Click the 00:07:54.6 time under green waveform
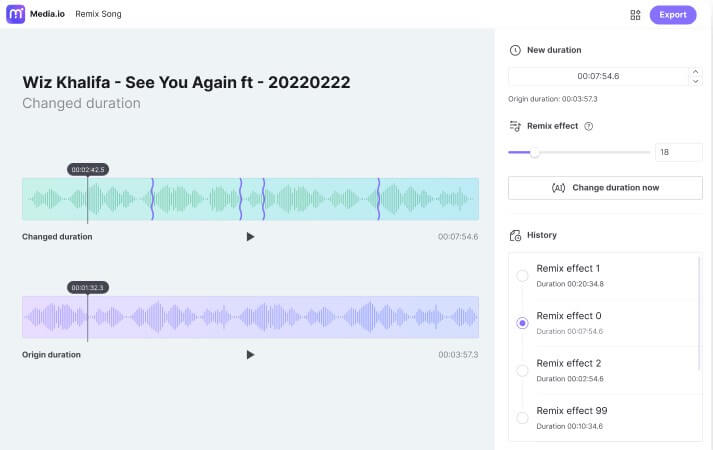 pyautogui.click(x=458, y=237)
